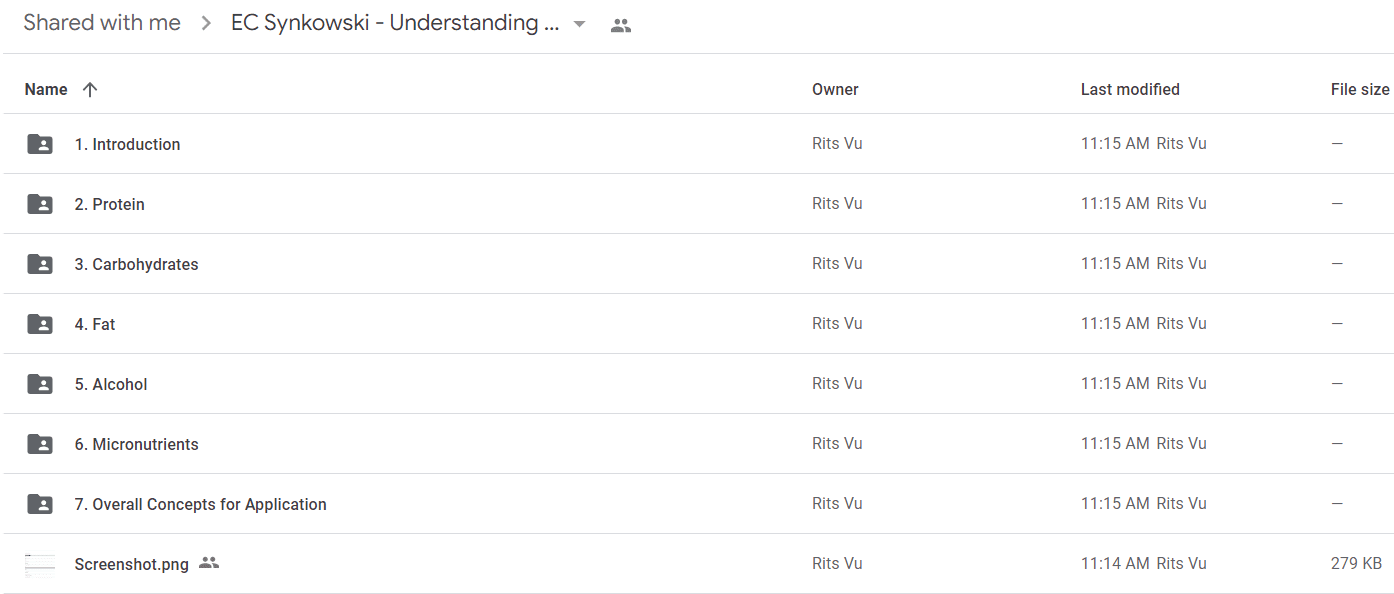Viewport: 1394px width, 594px height.
Task: Click the shared folder icon beside 2. Protein
Action: point(40,204)
